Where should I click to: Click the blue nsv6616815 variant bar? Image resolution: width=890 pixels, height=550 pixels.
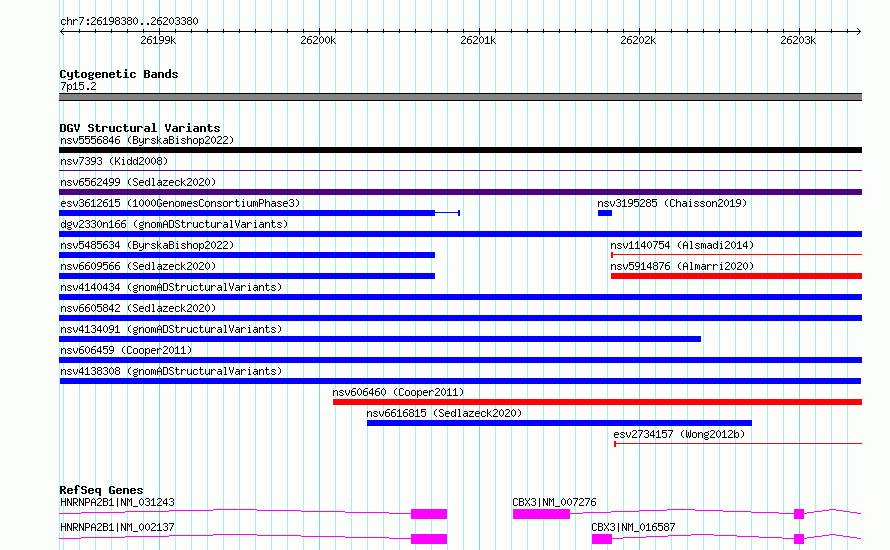coord(559,423)
